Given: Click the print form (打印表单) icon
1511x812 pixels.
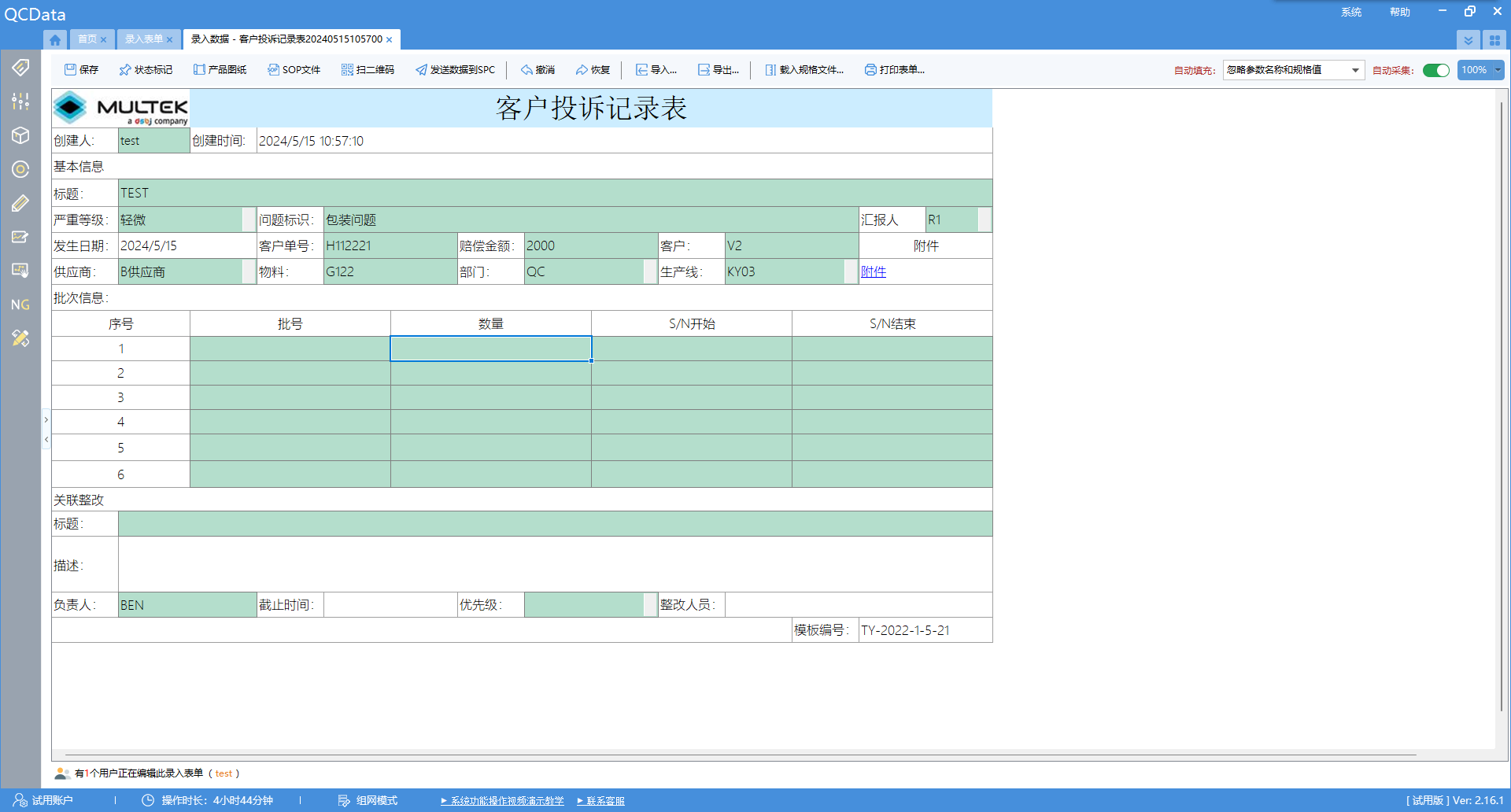Looking at the screenshot, I should point(870,70).
